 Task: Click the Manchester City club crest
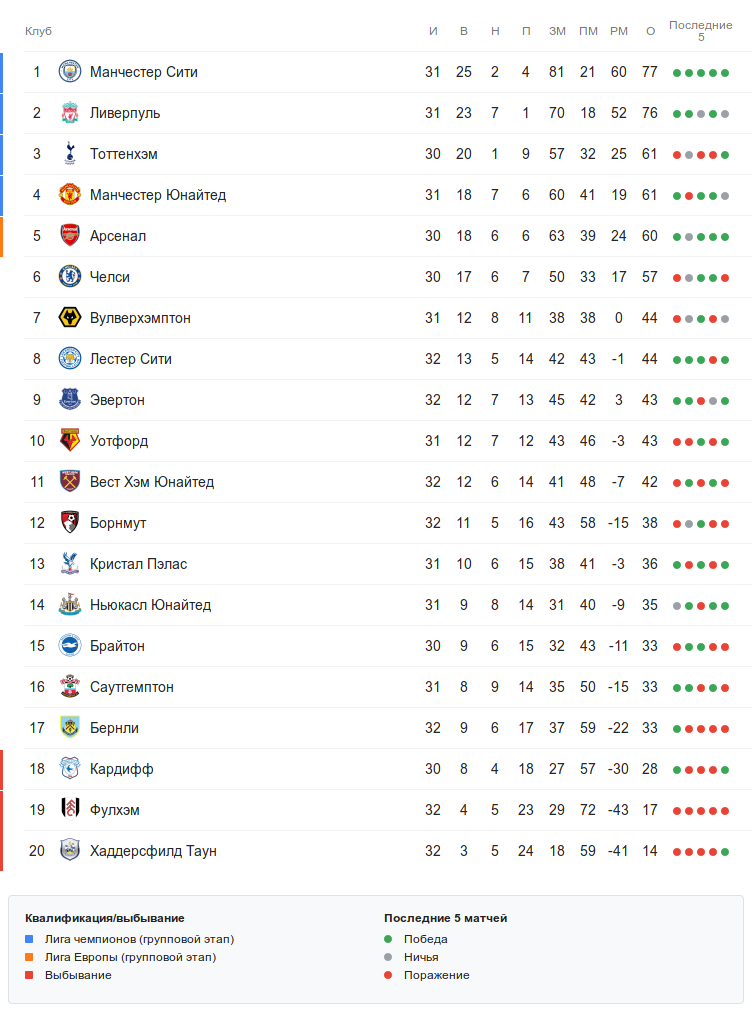69,72
